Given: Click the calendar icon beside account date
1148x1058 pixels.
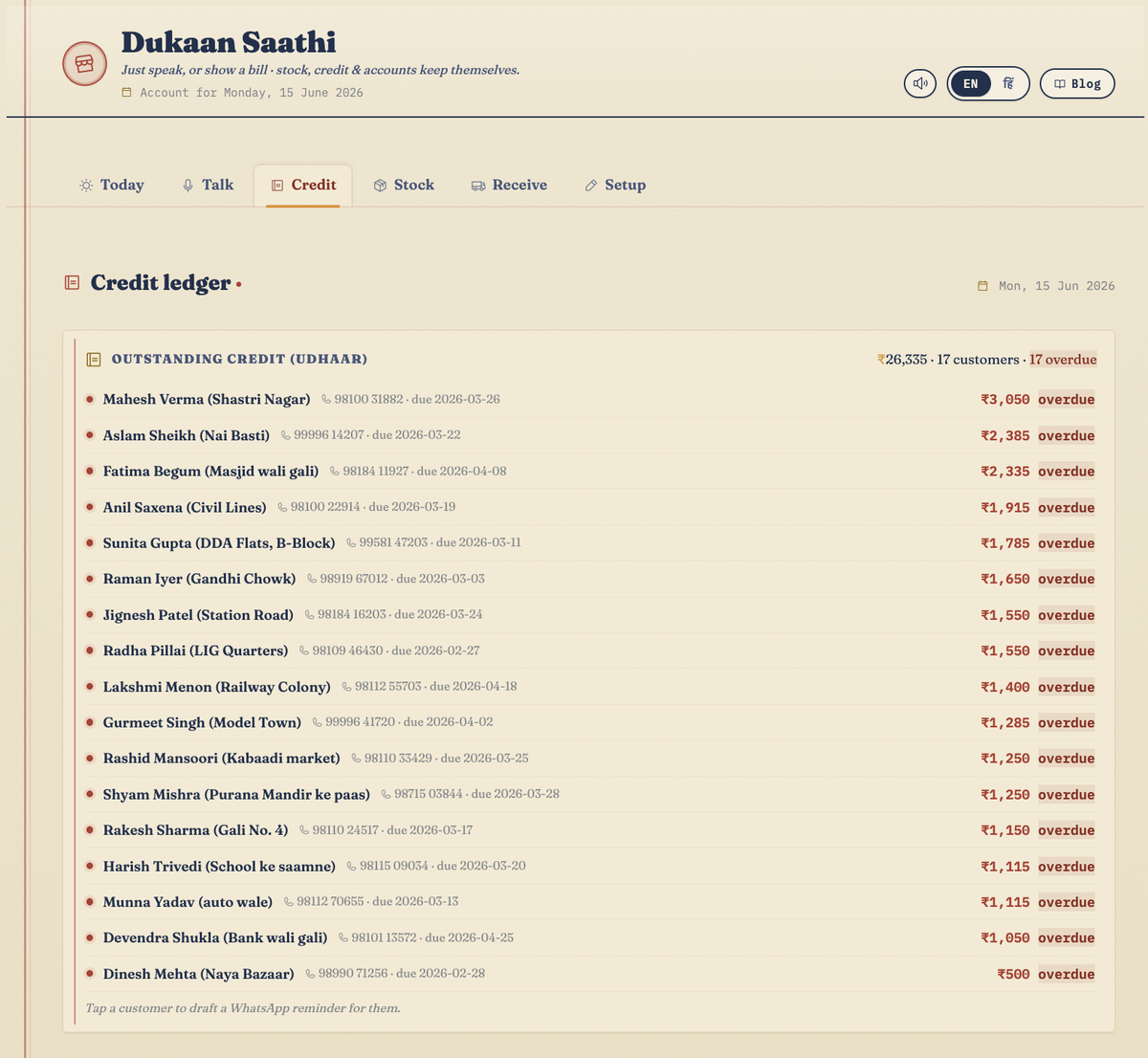Looking at the screenshot, I should point(127,93).
